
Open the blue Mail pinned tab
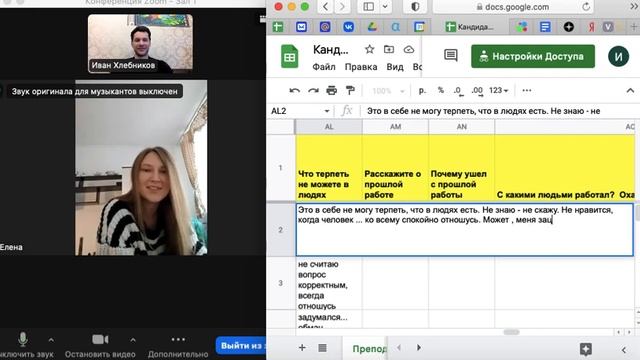click(x=301, y=27)
